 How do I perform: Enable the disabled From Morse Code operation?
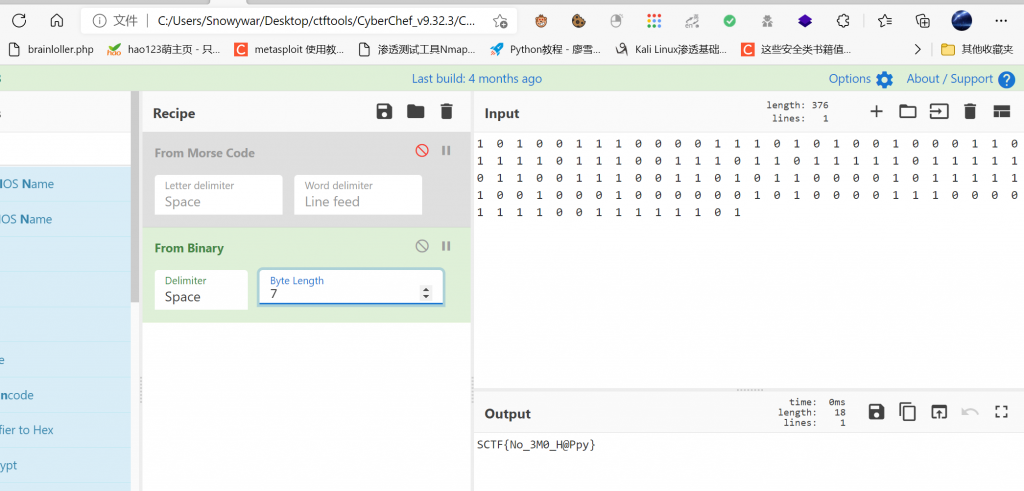pyautogui.click(x=422, y=151)
